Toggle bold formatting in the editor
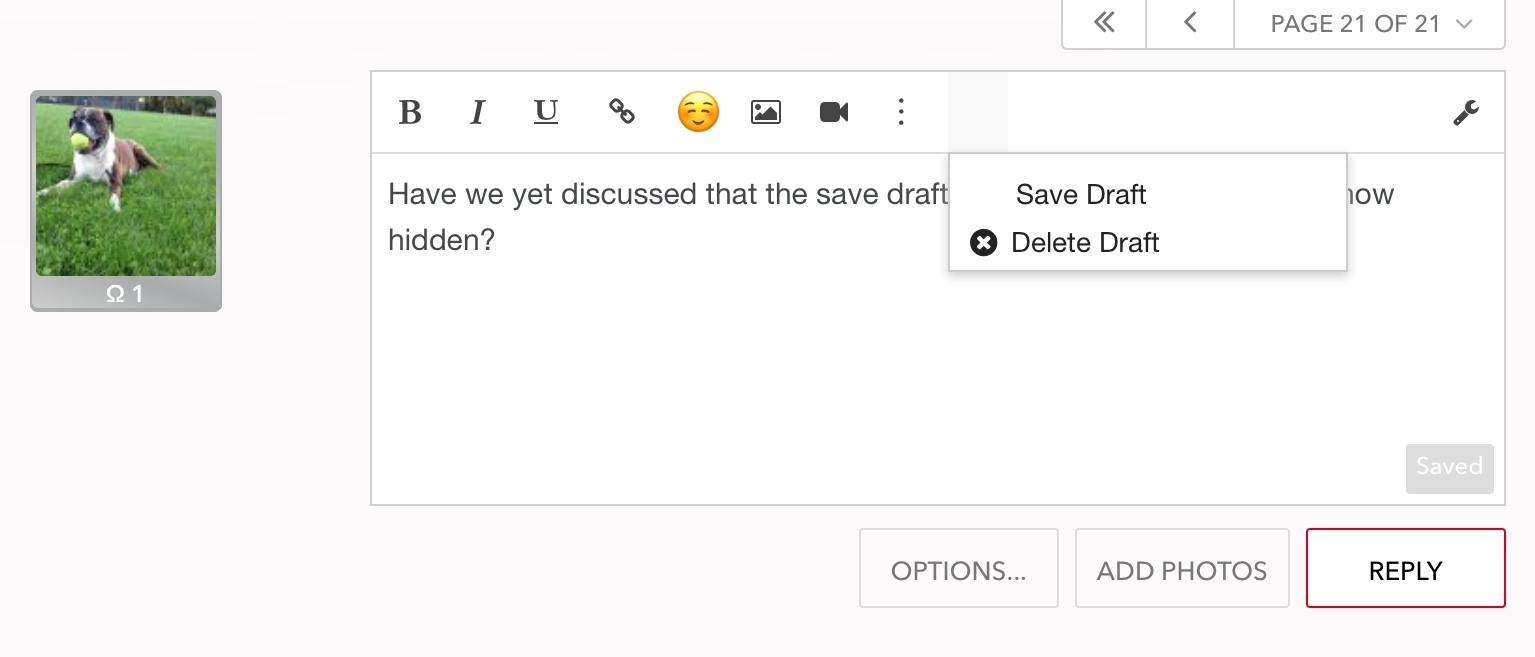 click(x=410, y=112)
